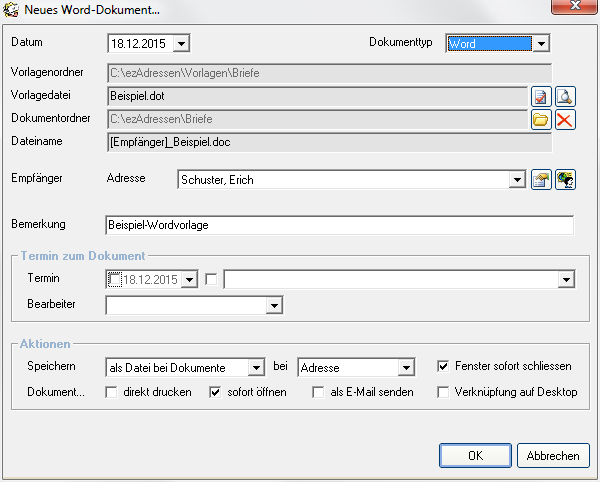Expand the Speichern 'als Datei bei Dokumente' dropdown

pyautogui.click(x=256, y=368)
